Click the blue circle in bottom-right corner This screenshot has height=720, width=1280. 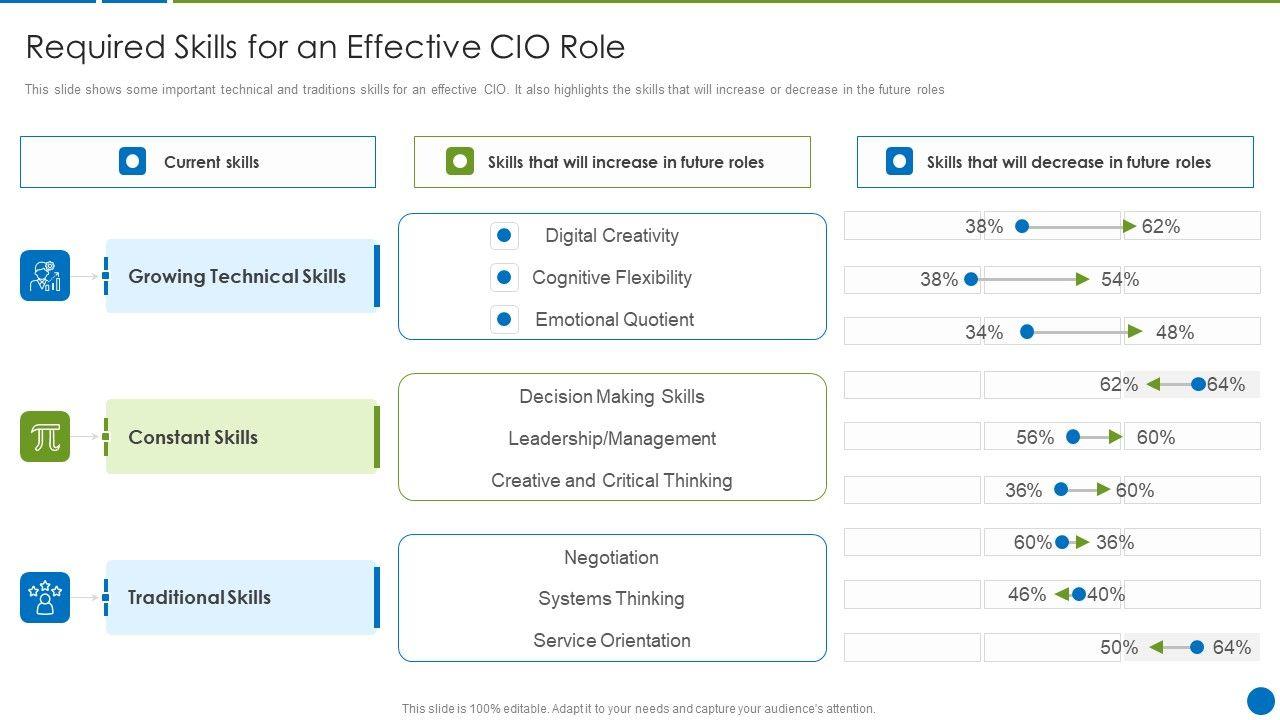point(1261,701)
